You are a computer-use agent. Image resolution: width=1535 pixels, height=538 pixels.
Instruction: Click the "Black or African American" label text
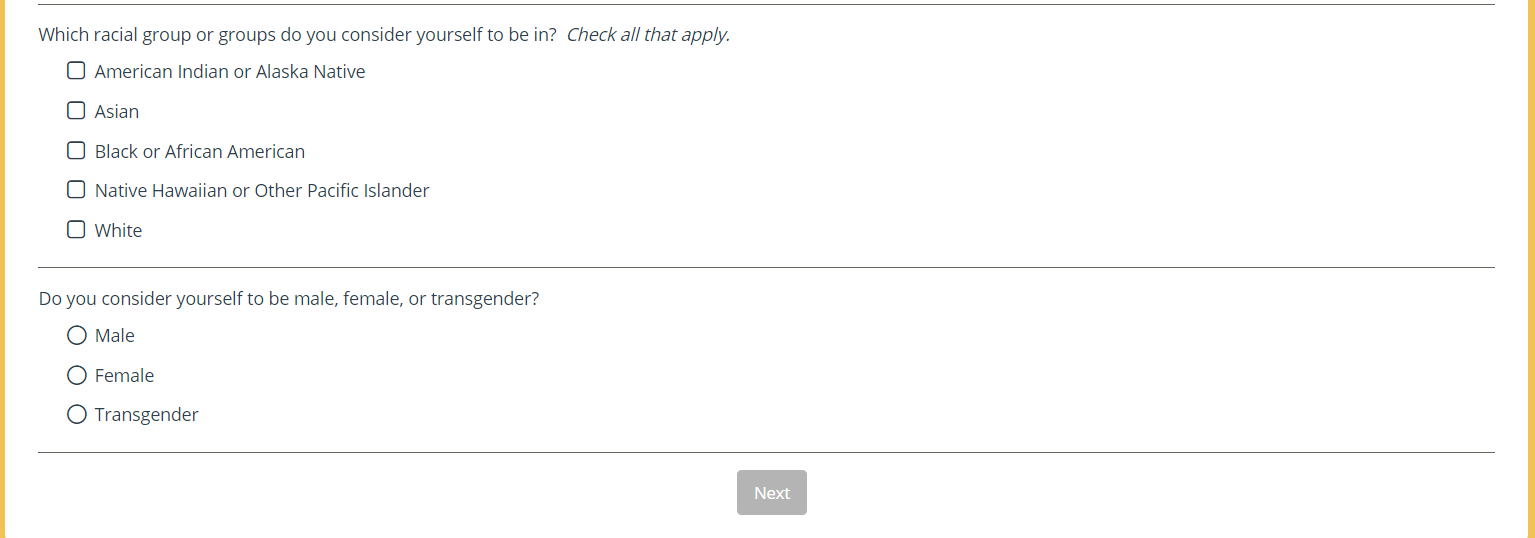[200, 152]
